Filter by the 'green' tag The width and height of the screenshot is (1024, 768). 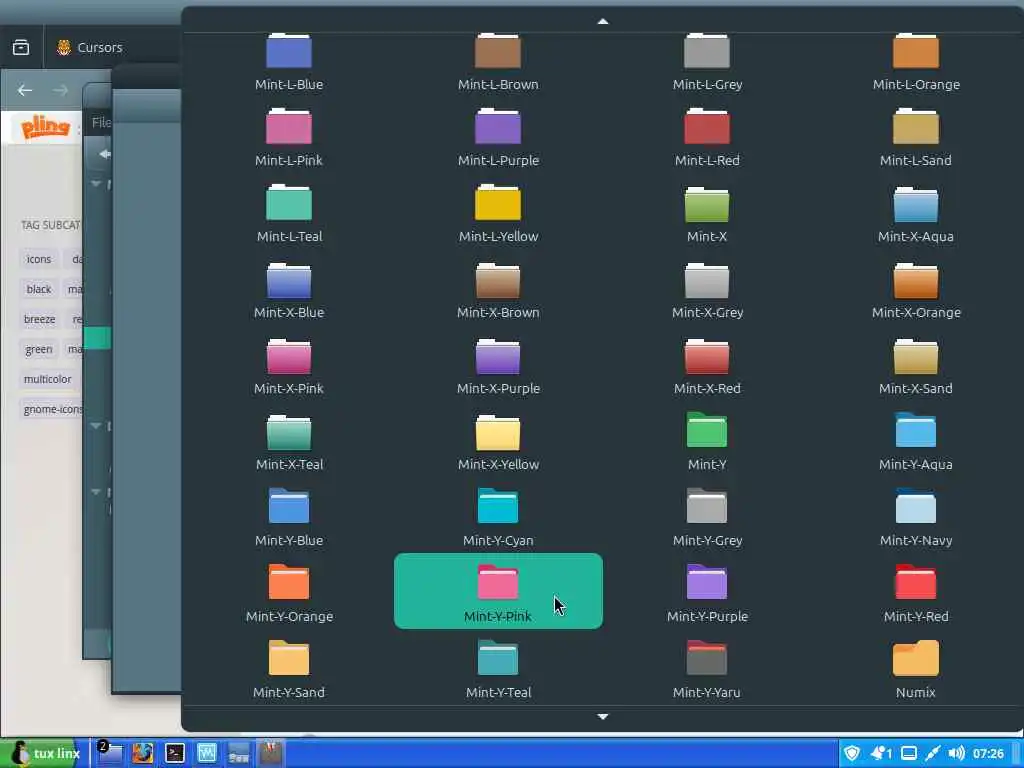(x=39, y=349)
